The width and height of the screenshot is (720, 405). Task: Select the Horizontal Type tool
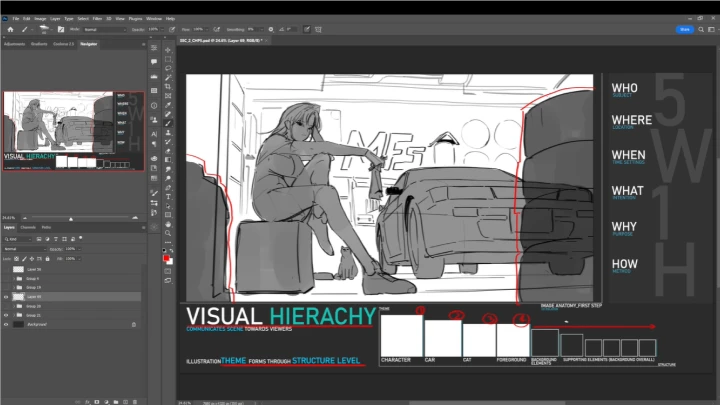168,197
